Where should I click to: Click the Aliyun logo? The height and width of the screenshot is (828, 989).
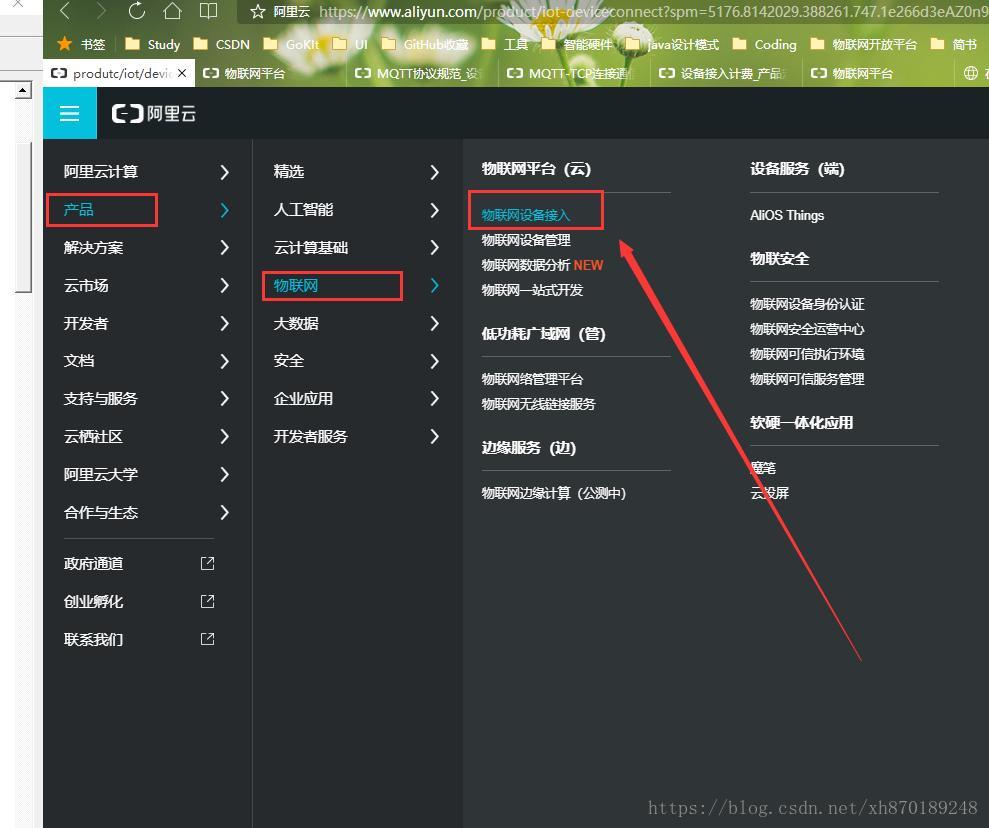(x=154, y=114)
